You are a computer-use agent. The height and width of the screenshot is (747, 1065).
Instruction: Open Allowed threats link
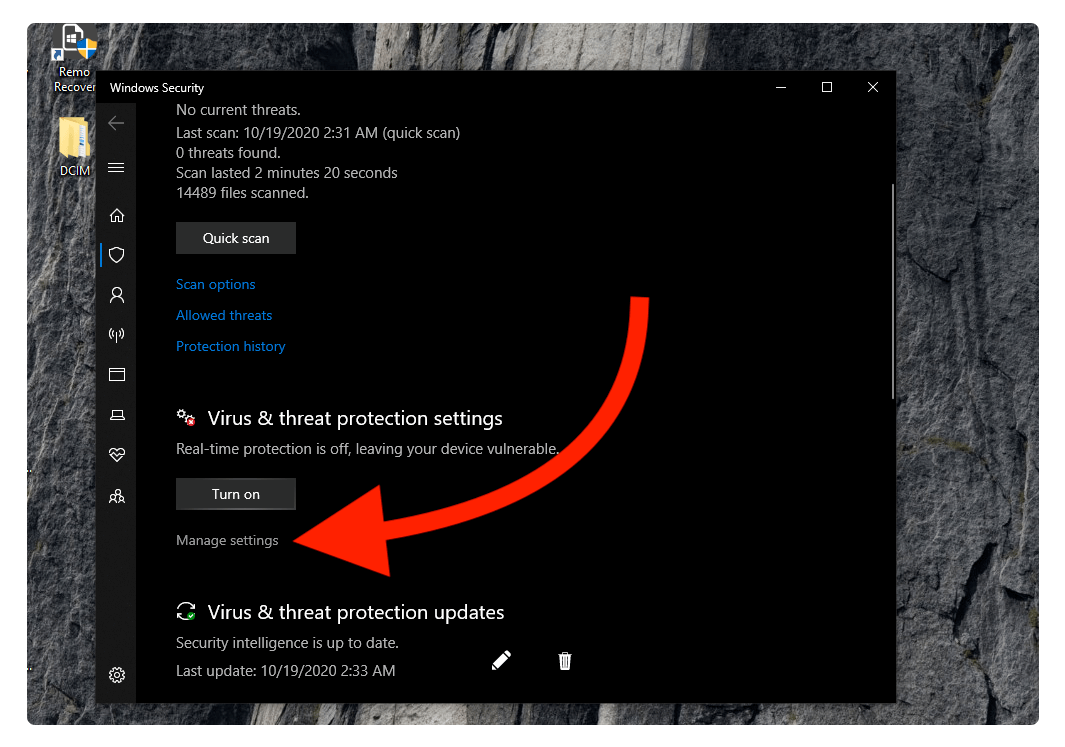pyautogui.click(x=223, y=315)
